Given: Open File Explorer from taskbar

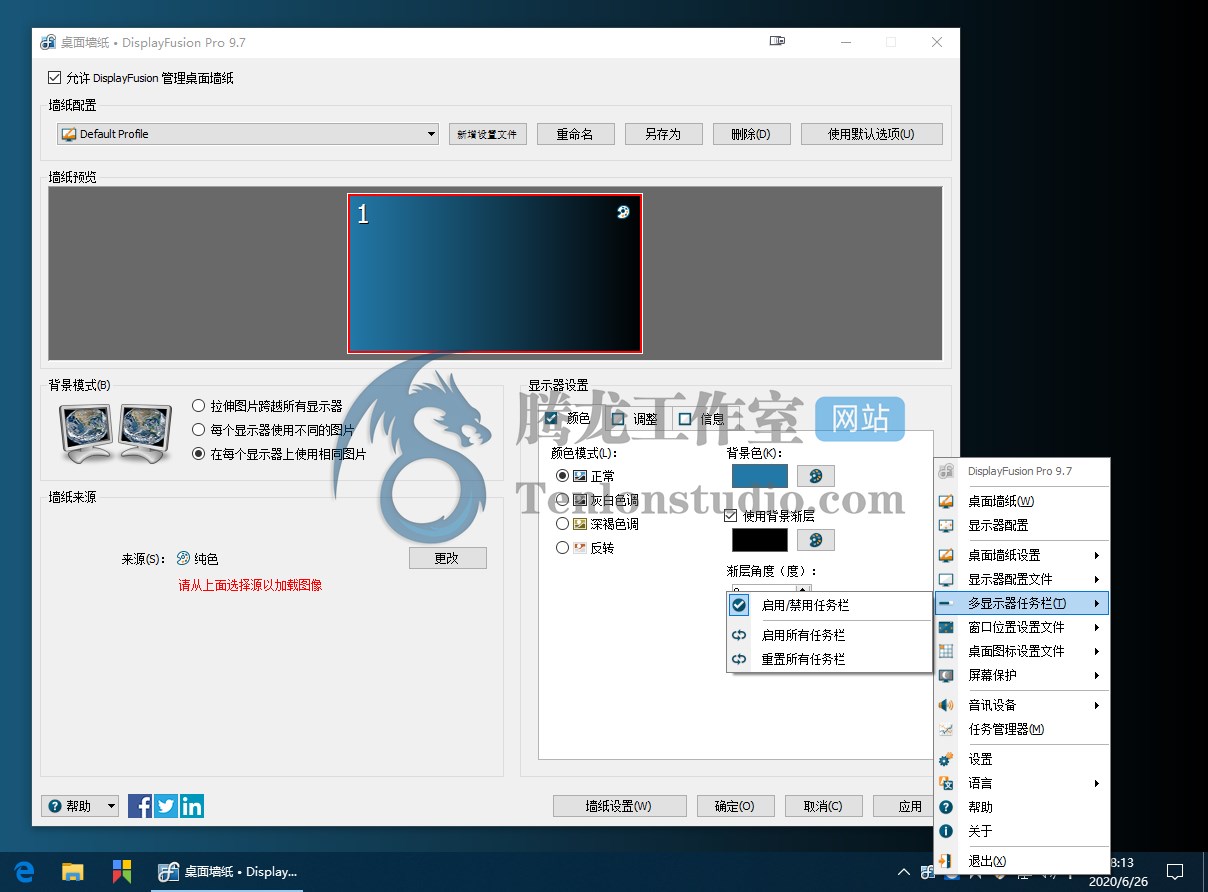Looking at the screenshot, I should tap(73, 871).
